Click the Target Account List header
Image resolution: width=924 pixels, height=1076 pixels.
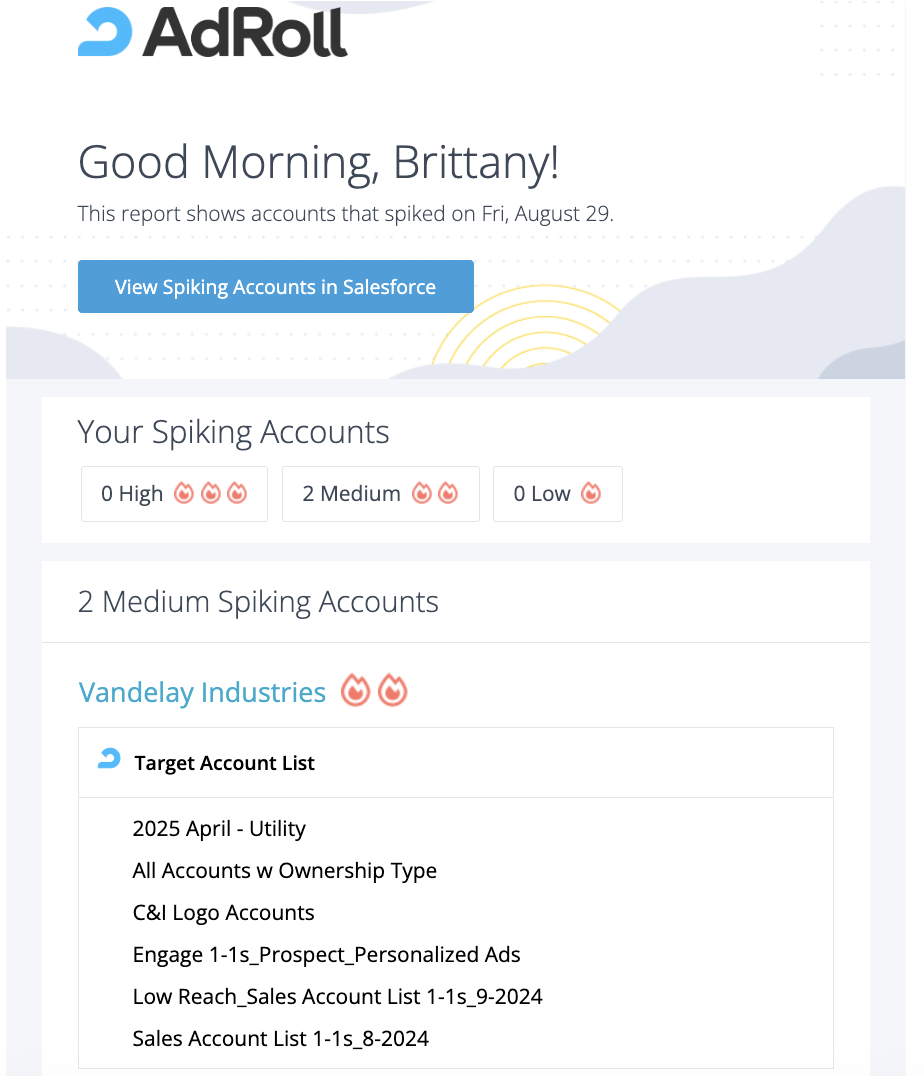[x=224, y=763]
